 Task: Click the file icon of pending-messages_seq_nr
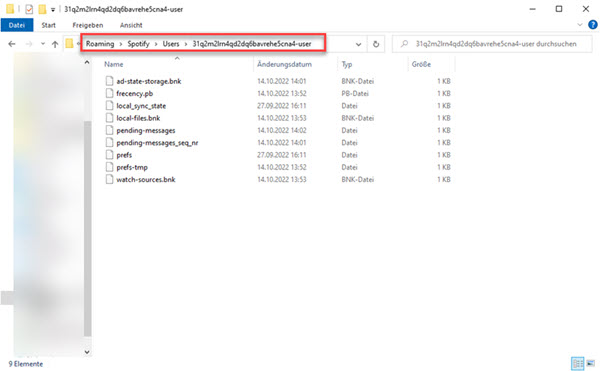pos(109,142)
